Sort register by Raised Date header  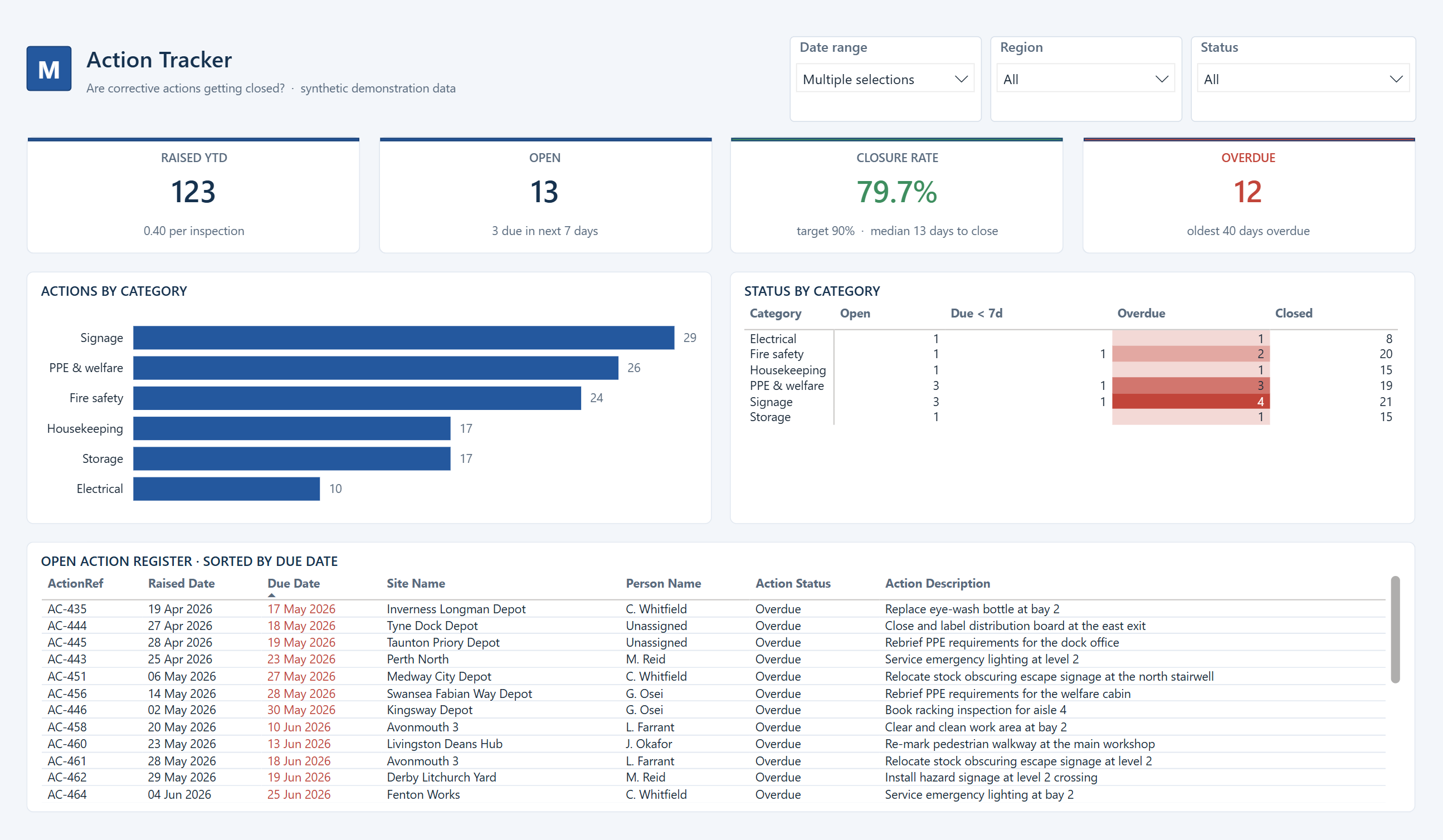(181, 583)
